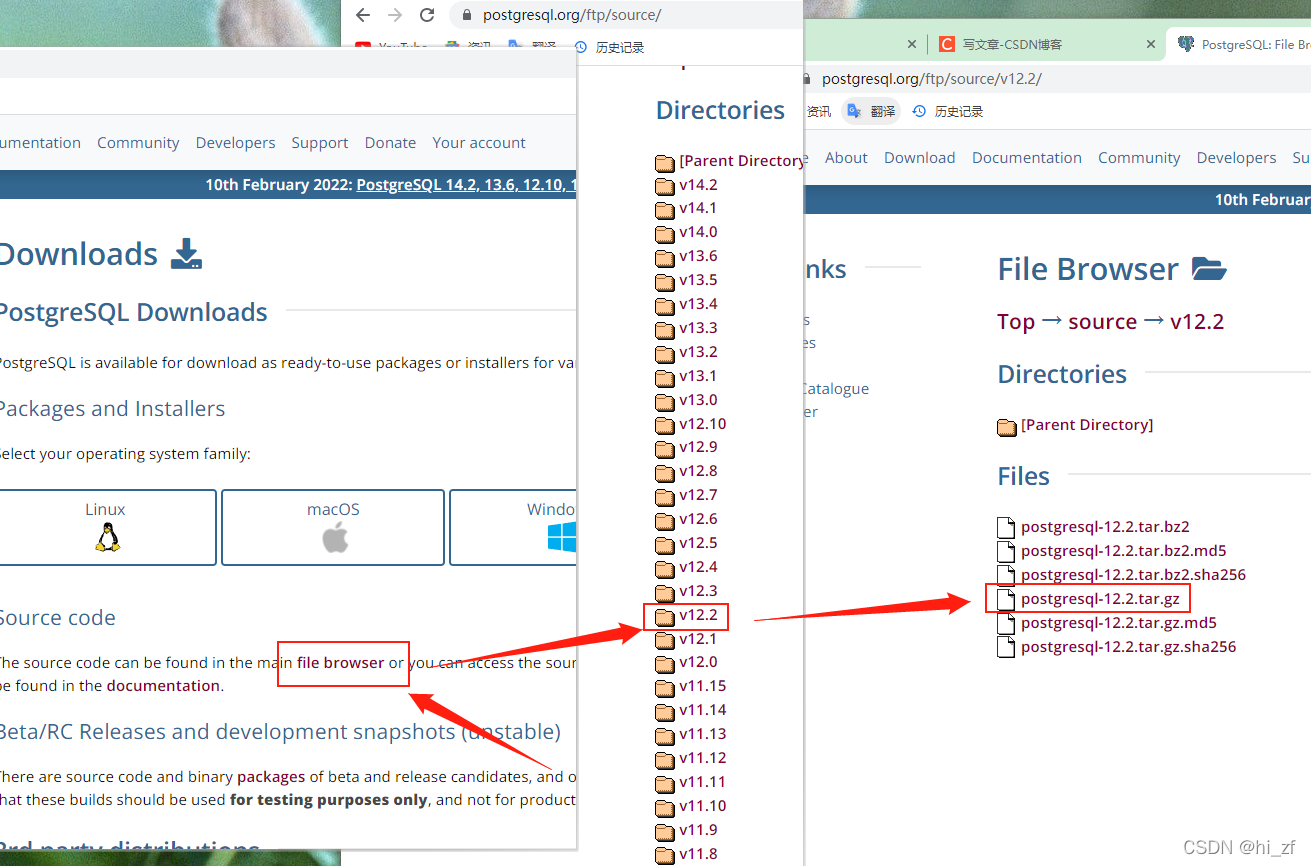
Task: Open the v13.5 folder icon
Action: (665, 281)
